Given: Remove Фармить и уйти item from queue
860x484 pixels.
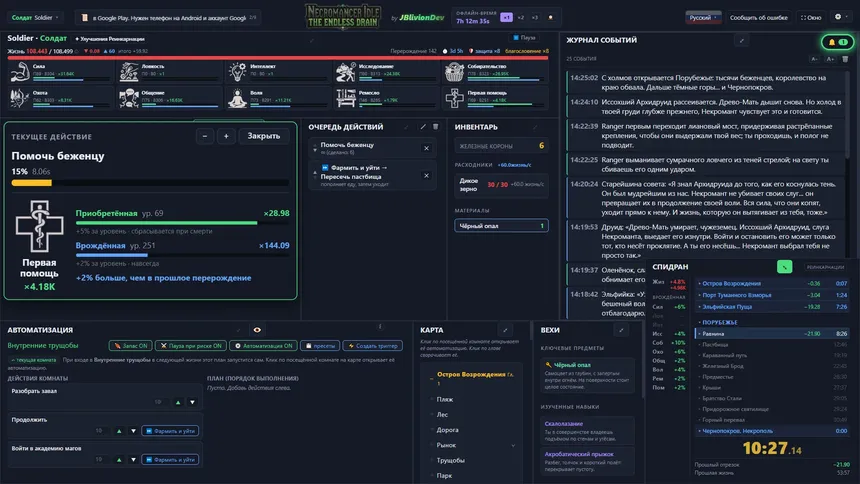Looking at the screenshot, I should point(426,176).
